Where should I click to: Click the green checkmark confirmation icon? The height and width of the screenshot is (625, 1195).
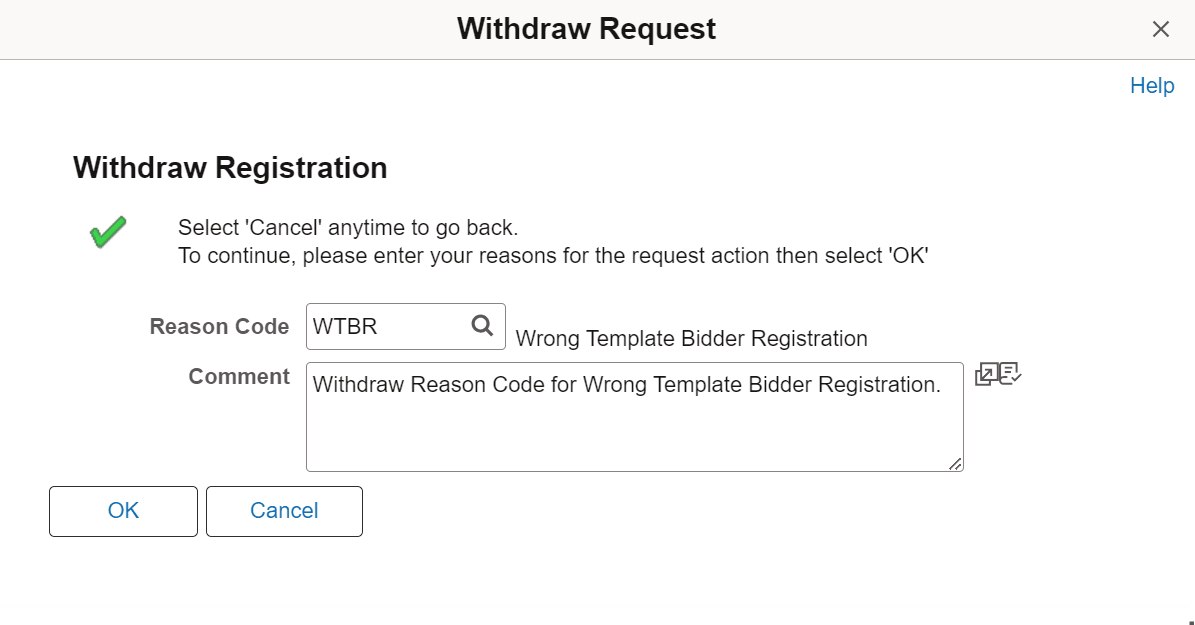(x=107, y=230)
